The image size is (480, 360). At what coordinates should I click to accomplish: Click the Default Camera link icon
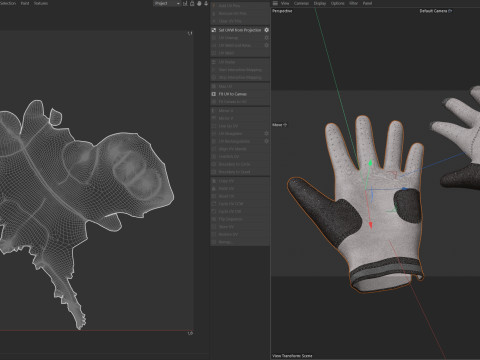click(x=450, y=11)
